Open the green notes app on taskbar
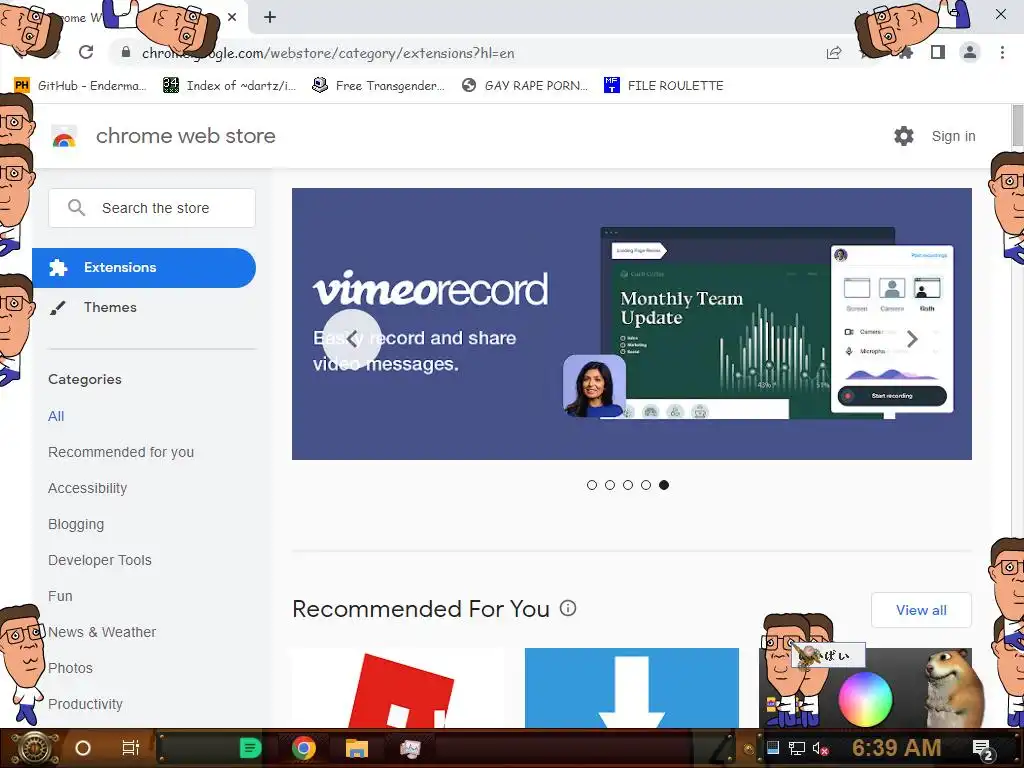 coord(249,748)
